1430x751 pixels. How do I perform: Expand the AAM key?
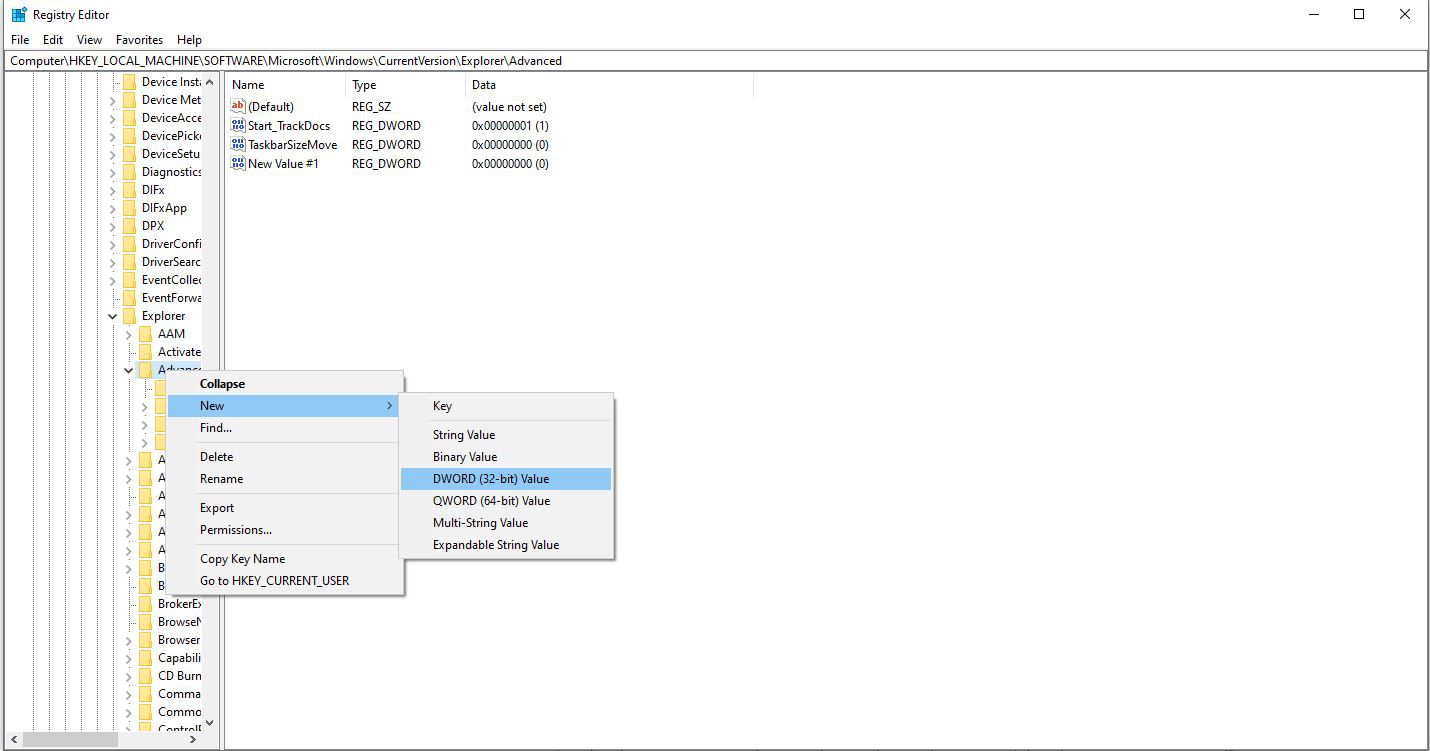click(x=128, y=334)
